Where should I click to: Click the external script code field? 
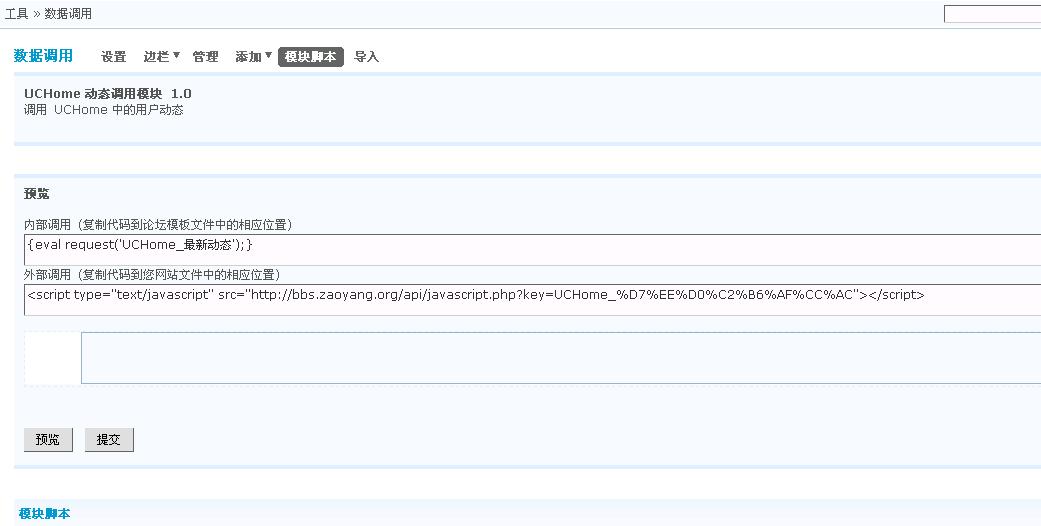(532, 300)
